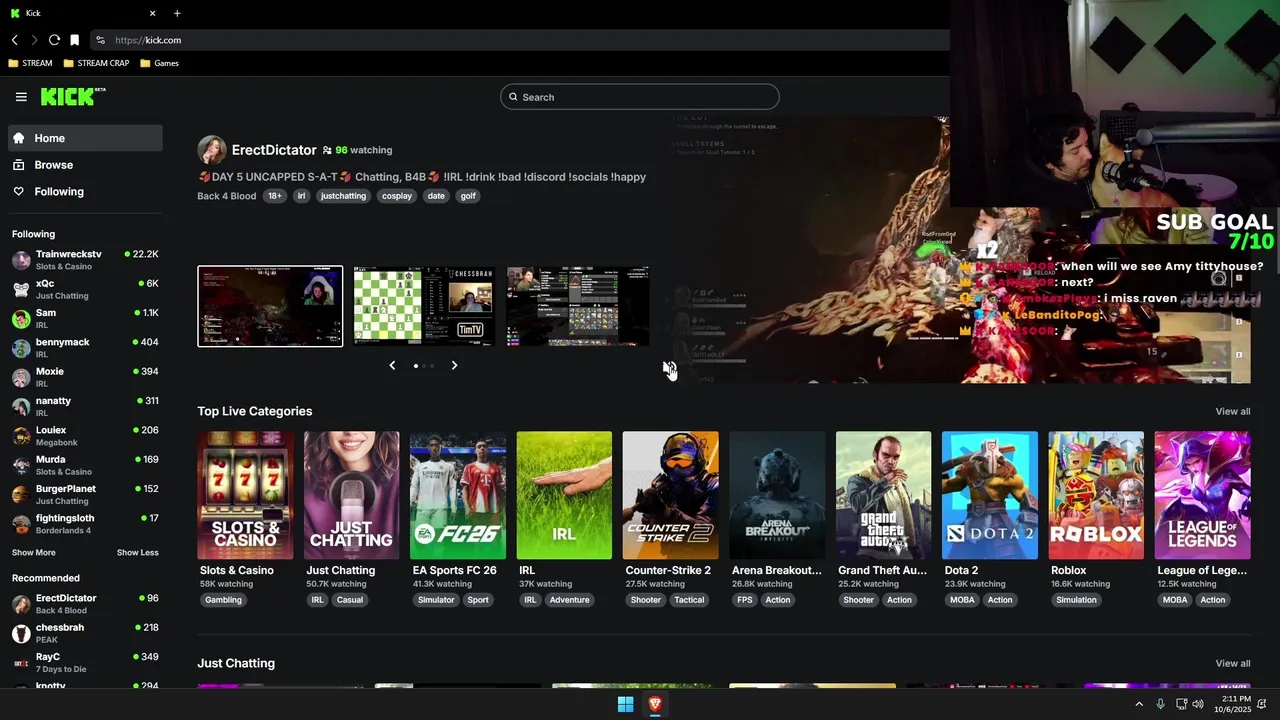Open Roblox category card

[1096, 495]
